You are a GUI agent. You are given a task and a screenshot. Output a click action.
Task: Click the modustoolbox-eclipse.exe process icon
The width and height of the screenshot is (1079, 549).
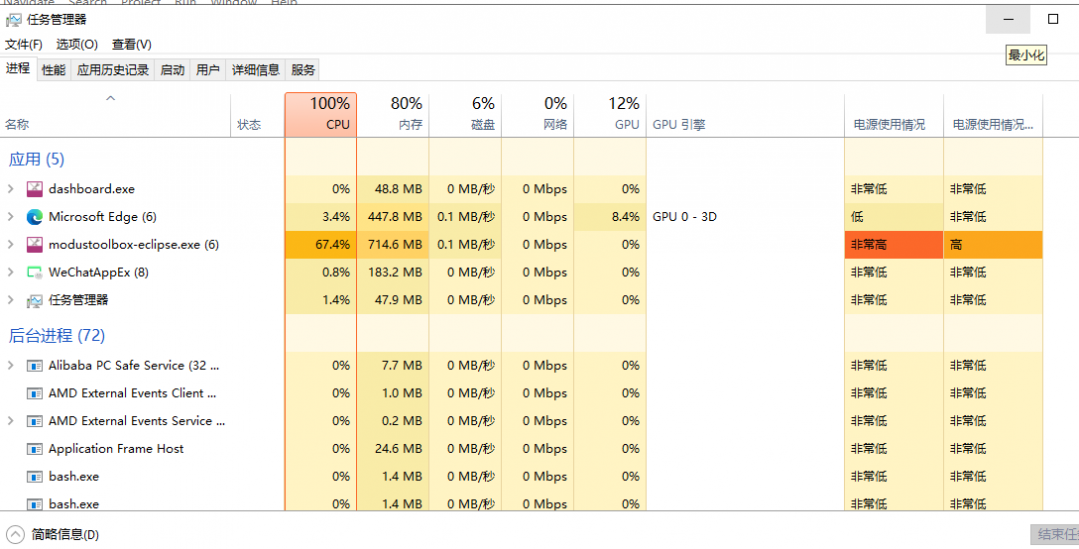(x=34, y=244)
